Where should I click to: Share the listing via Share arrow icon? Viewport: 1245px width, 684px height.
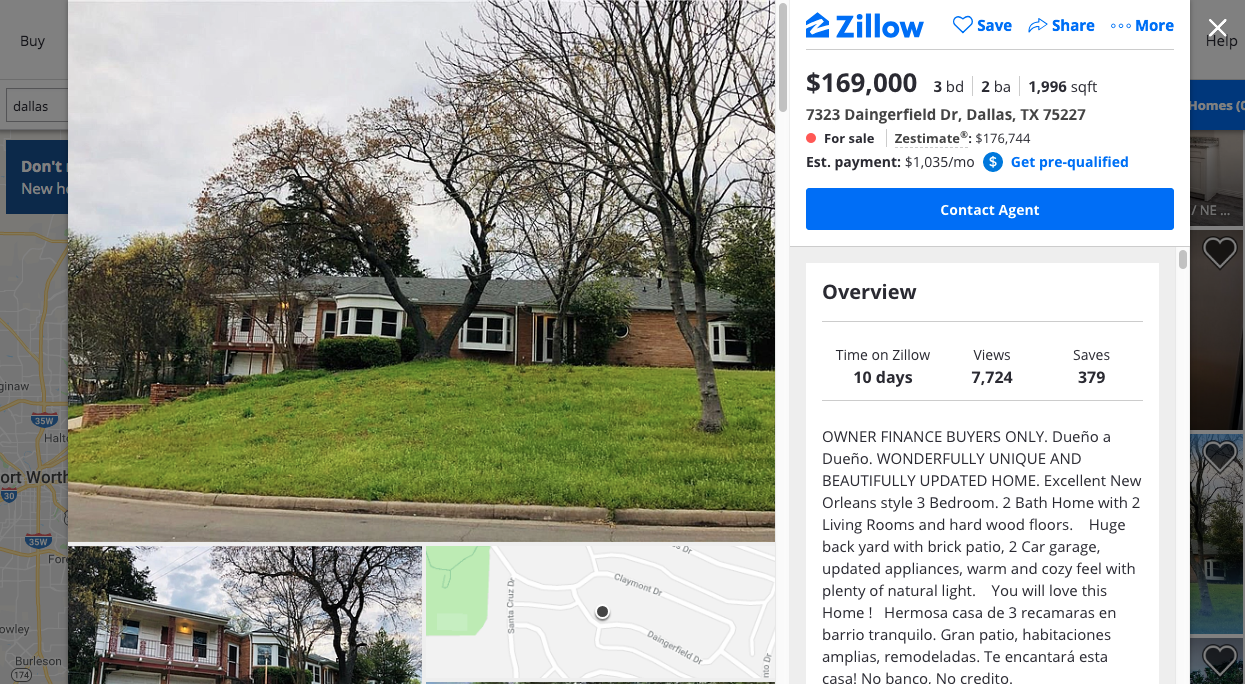[x=1037, y=25]
